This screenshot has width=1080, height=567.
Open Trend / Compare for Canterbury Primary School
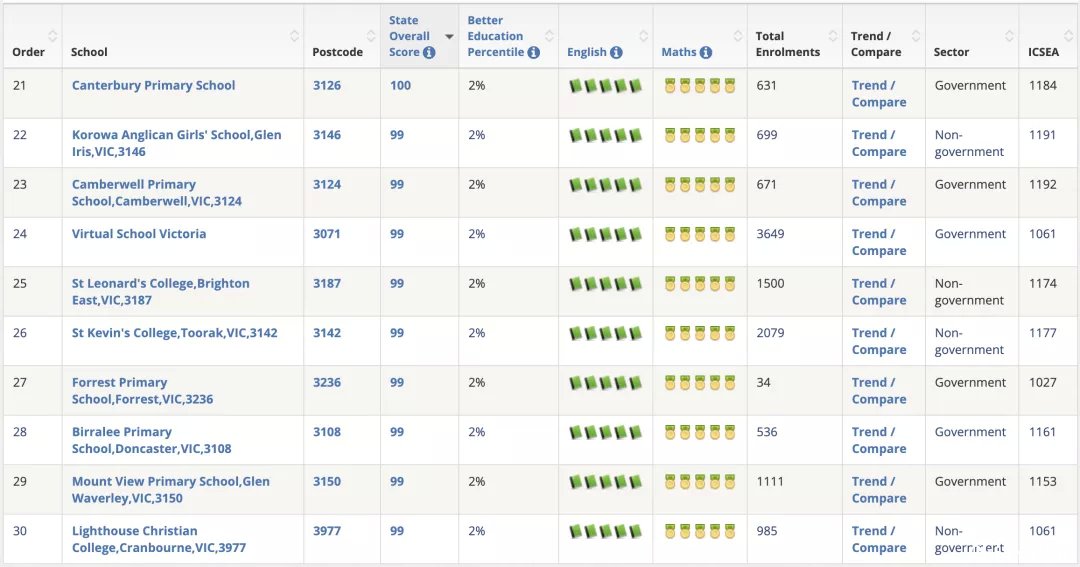879,94
